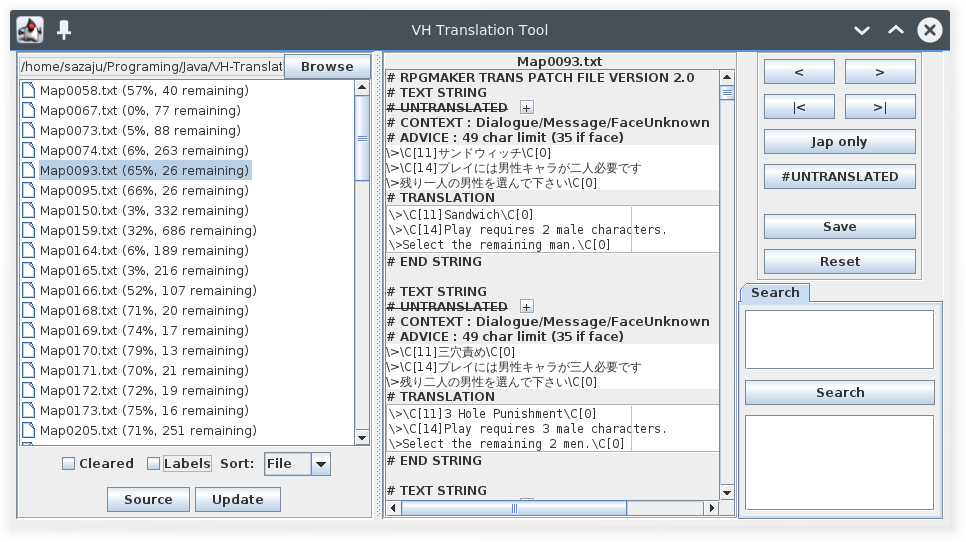The image size is (966, 542).
Task: Enable the Labels checkbox
Action: click(x=153, y=464)
